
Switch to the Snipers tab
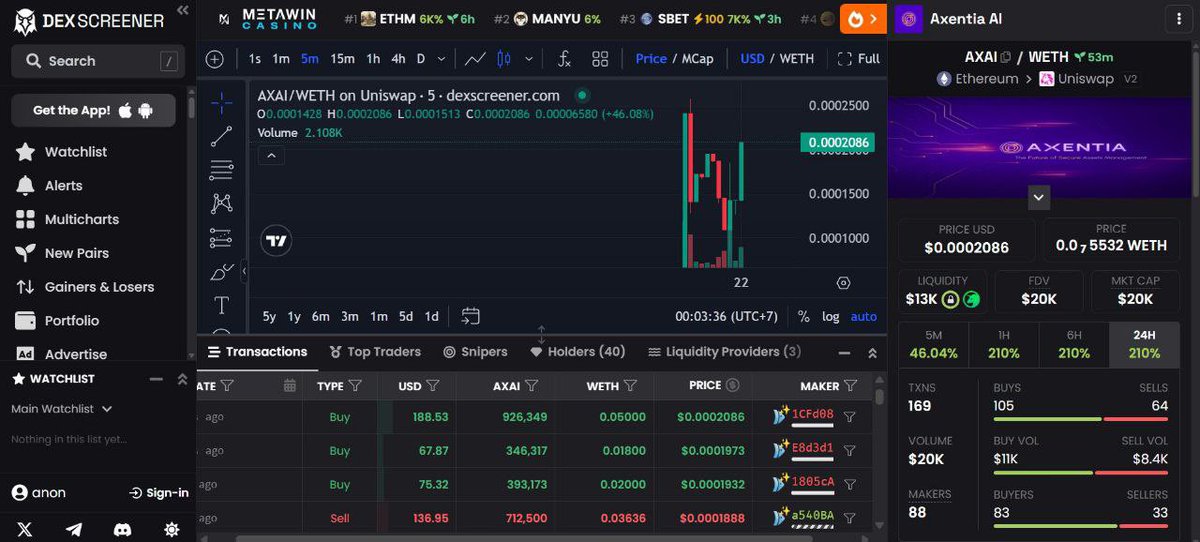(x=475, y=352)
